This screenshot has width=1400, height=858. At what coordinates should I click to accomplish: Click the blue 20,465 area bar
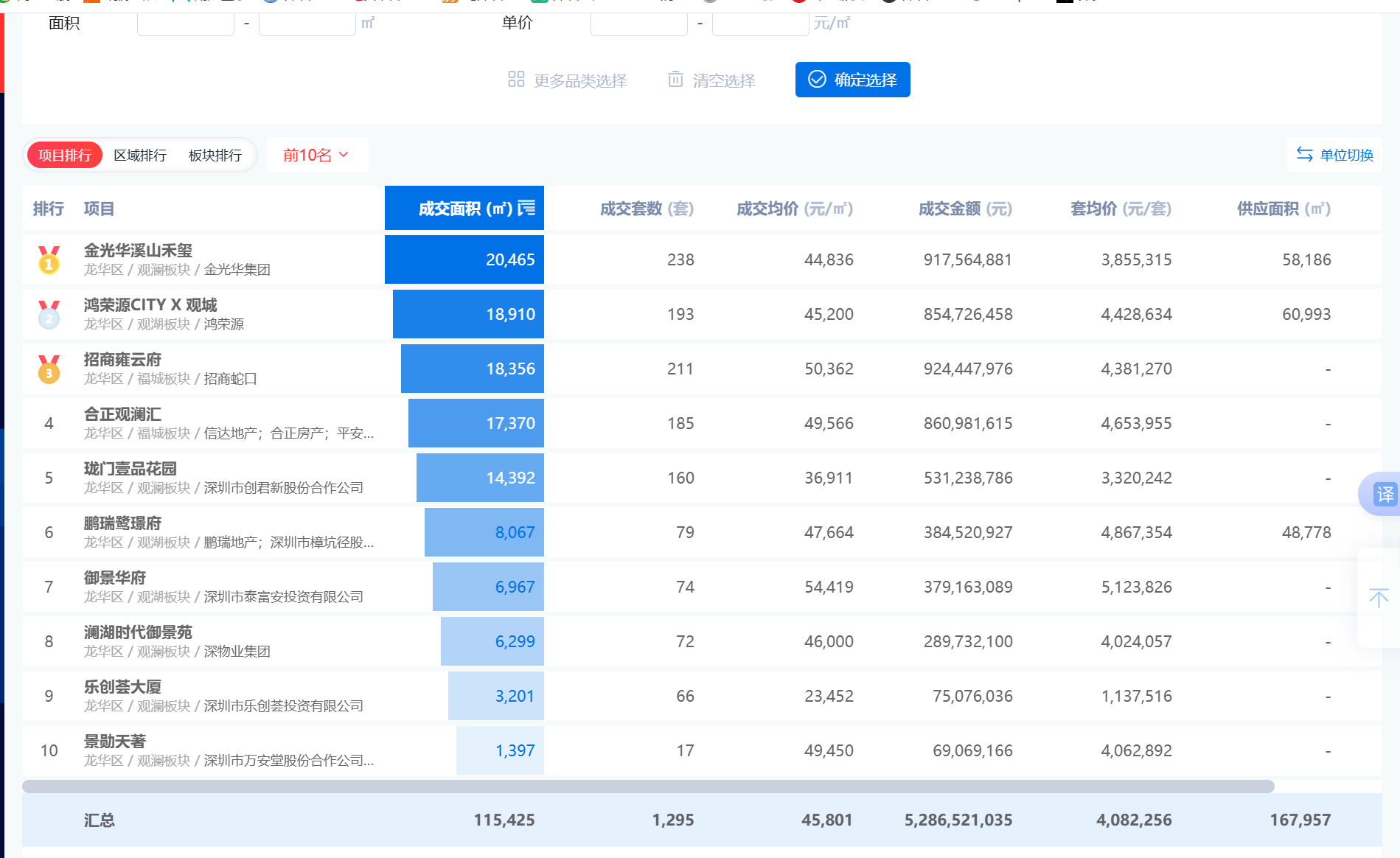[x=464, y=259]
